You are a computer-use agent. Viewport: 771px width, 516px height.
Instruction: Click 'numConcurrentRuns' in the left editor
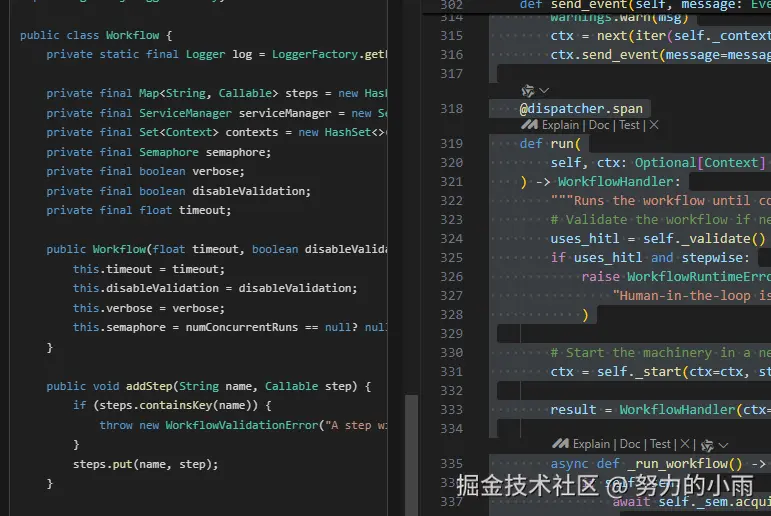click(241, 328)
